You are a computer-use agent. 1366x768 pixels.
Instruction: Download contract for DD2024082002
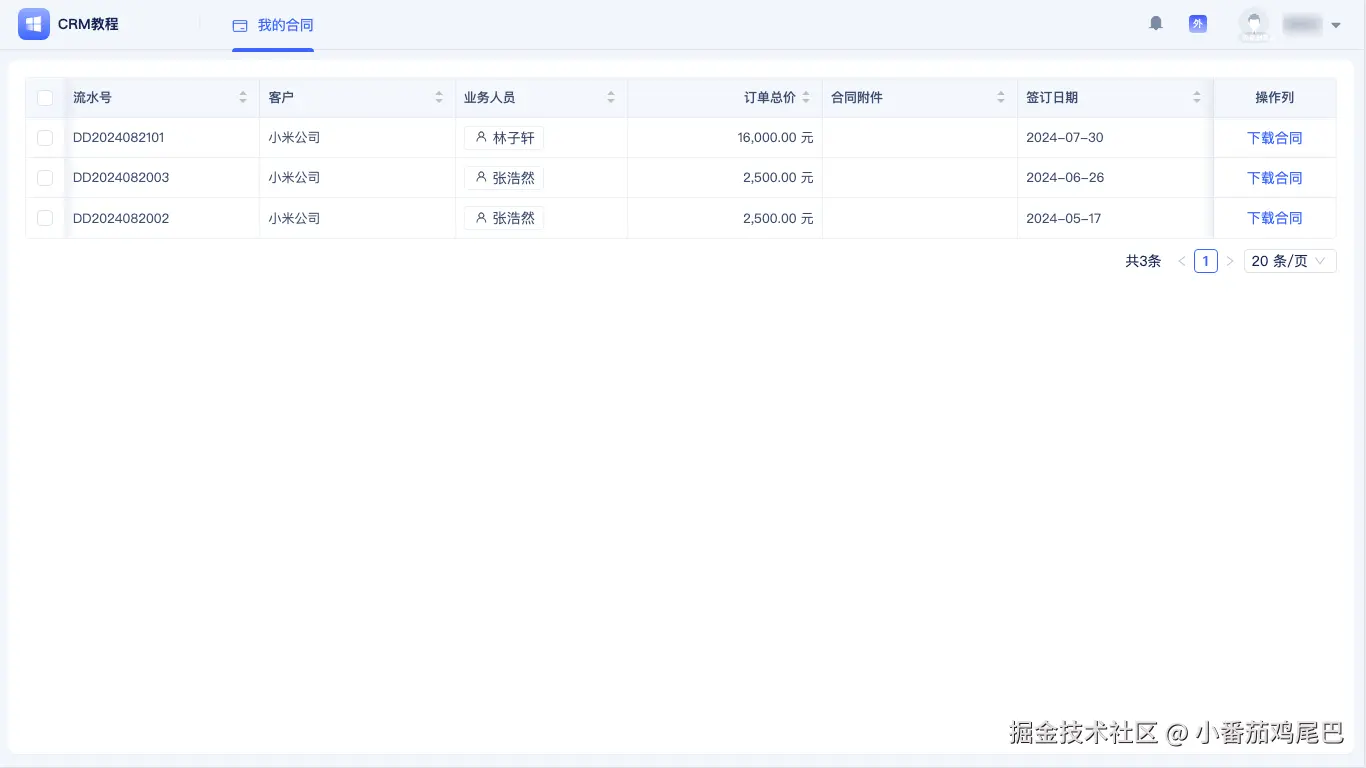(x=1275, y=218)
